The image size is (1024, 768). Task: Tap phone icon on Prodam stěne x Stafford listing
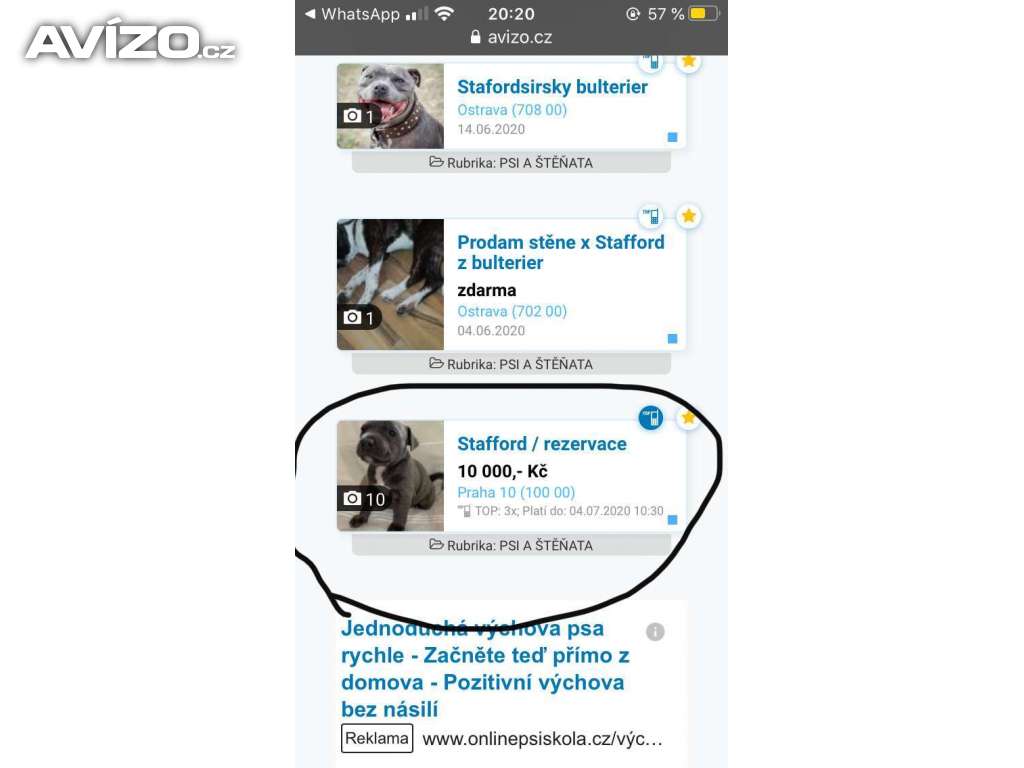click(650, 216)
